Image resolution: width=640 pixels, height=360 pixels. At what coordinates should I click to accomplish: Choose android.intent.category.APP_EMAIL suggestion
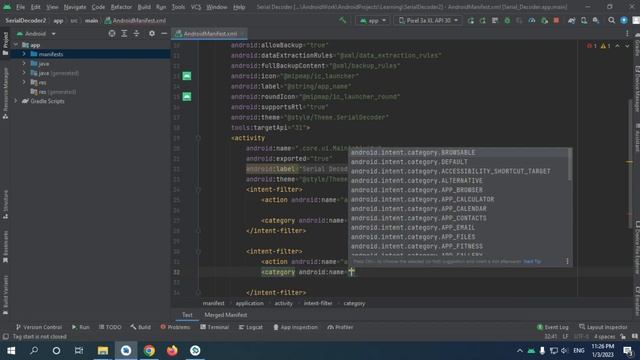click(413, 228)
